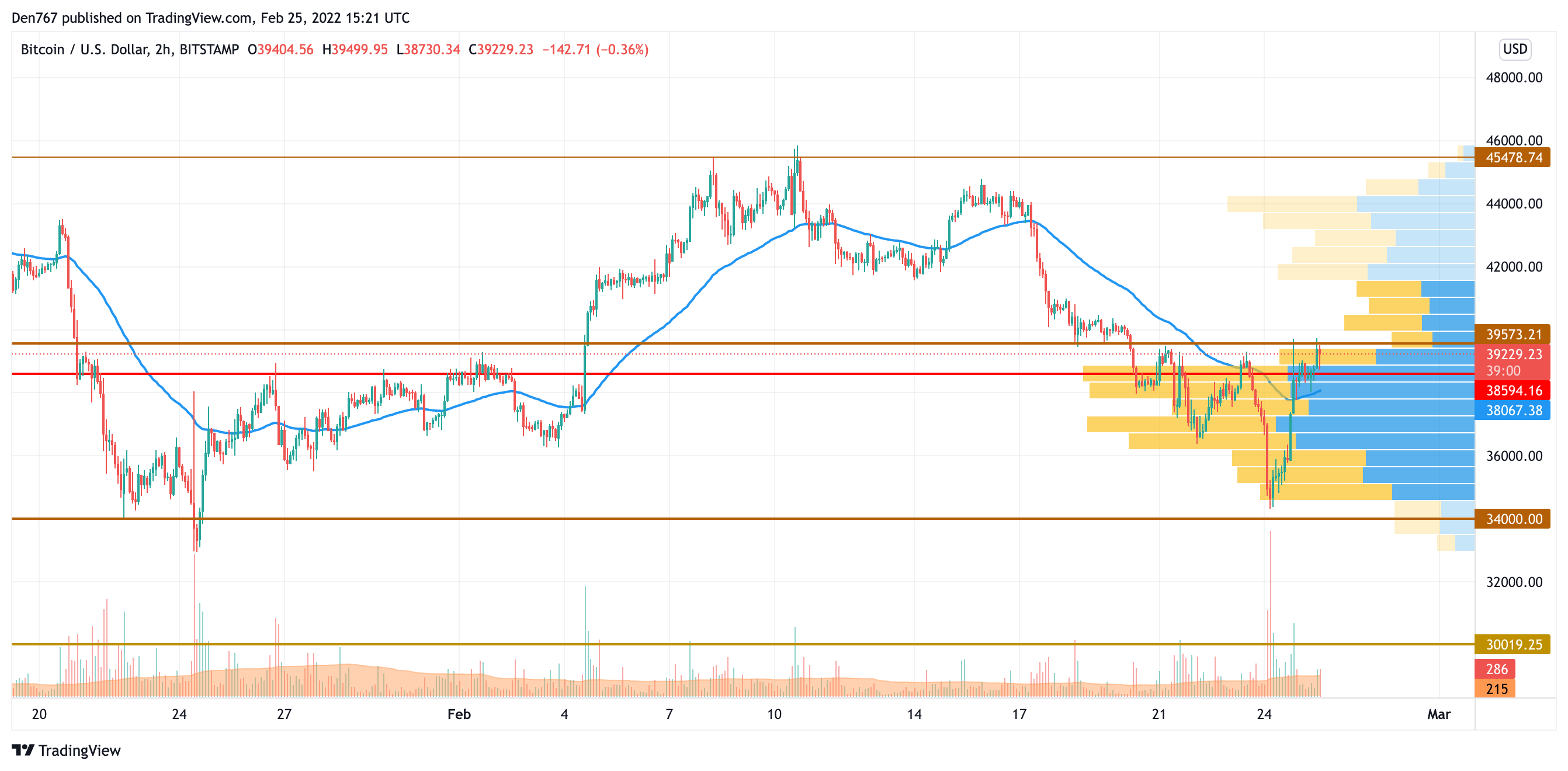1568x771 pixels.
Task: Click the volume MA 215 label
Action: pos(1496,689)
